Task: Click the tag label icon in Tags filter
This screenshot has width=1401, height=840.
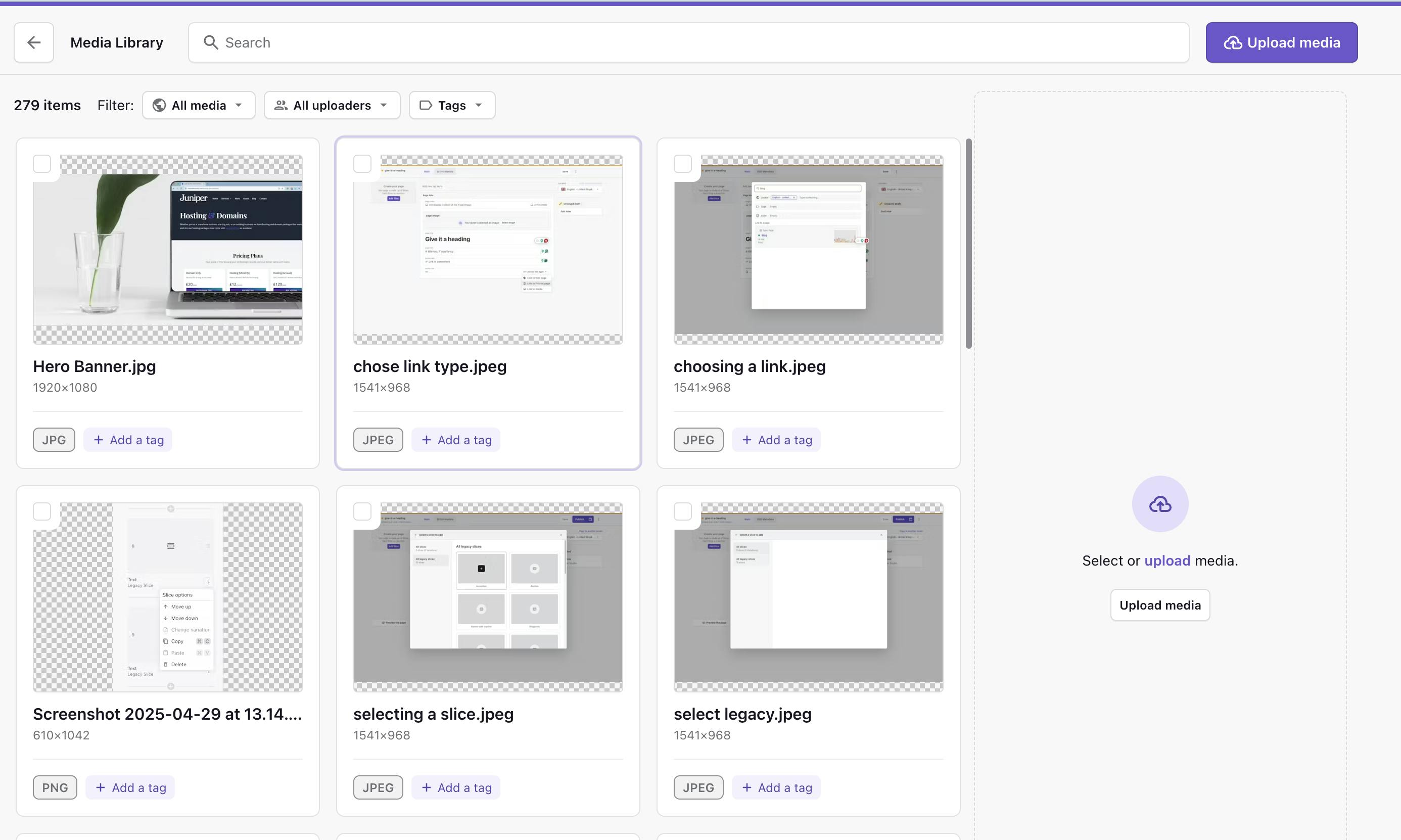Action: [426, 105]
